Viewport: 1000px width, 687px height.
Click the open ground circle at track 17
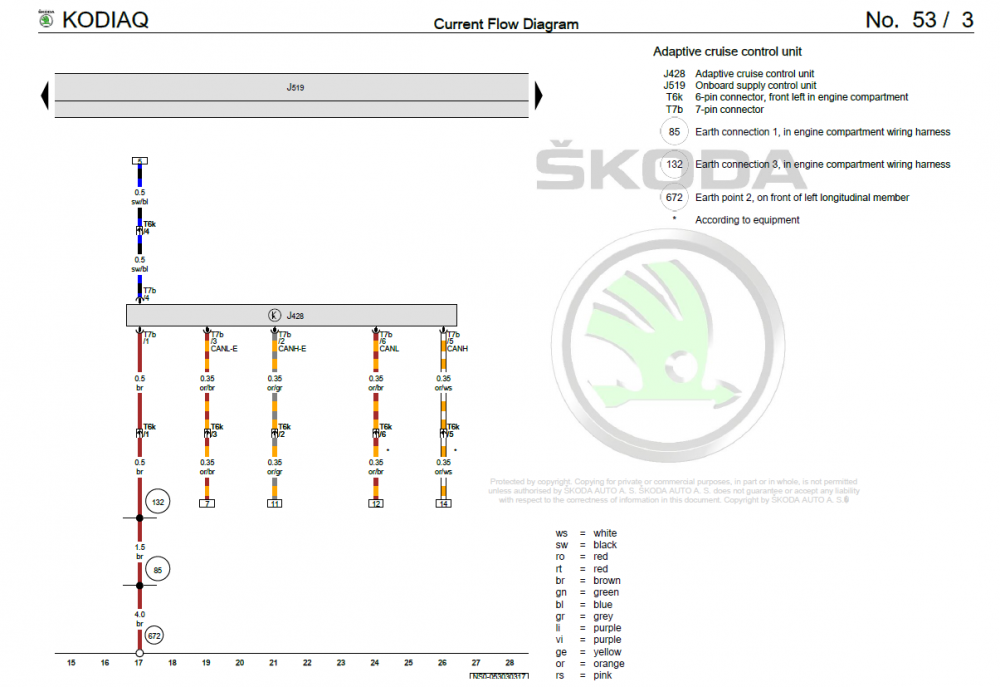click(x=140, y=653)
